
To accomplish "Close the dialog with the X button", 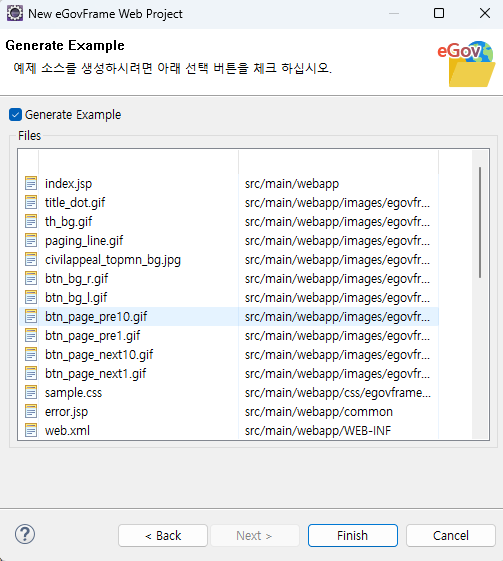I will coord(485,13).
